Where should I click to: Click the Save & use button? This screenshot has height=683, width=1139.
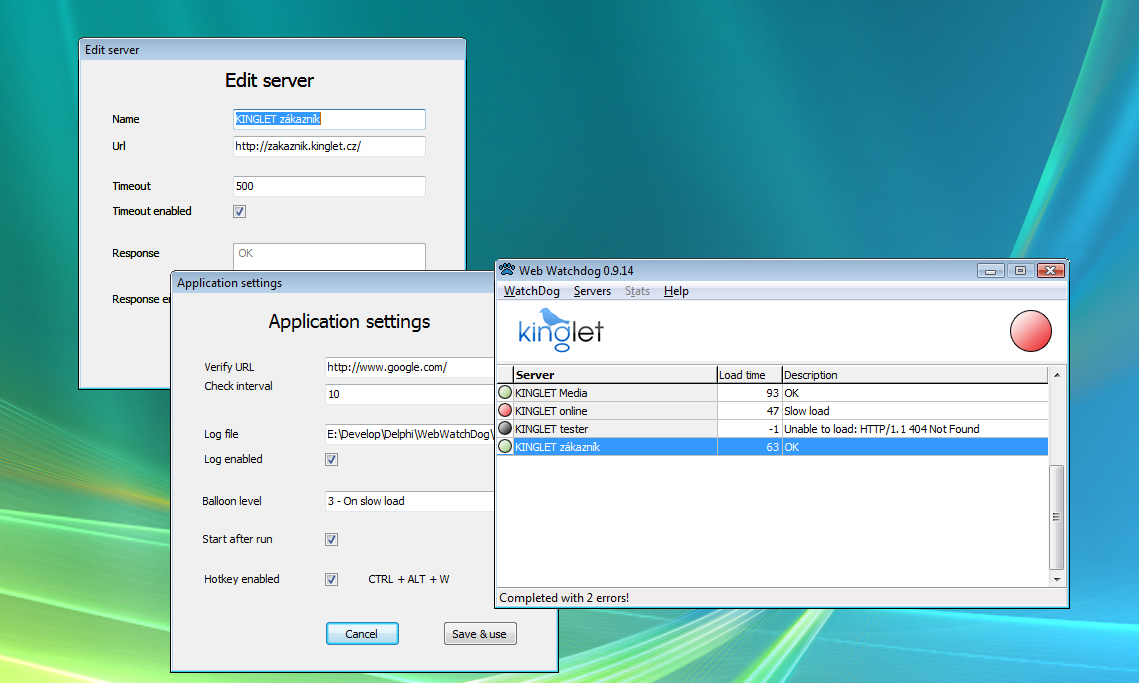(479, 634)
